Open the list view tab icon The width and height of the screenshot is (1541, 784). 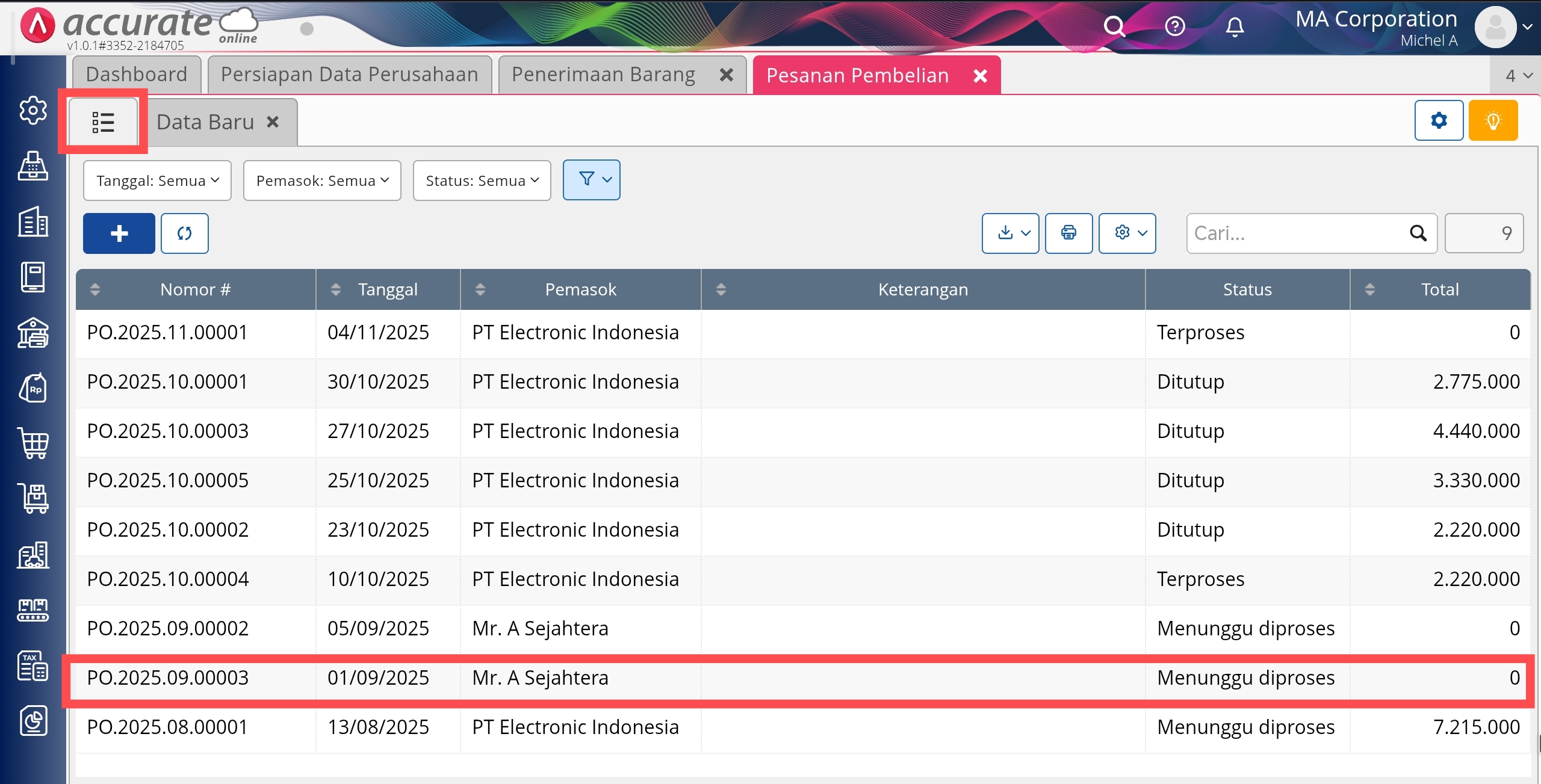103,122
